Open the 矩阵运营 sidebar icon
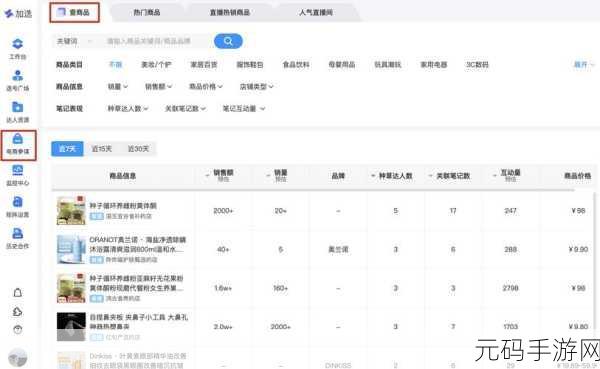The height and width of the screenshot is (369, 600). point(18,202)
